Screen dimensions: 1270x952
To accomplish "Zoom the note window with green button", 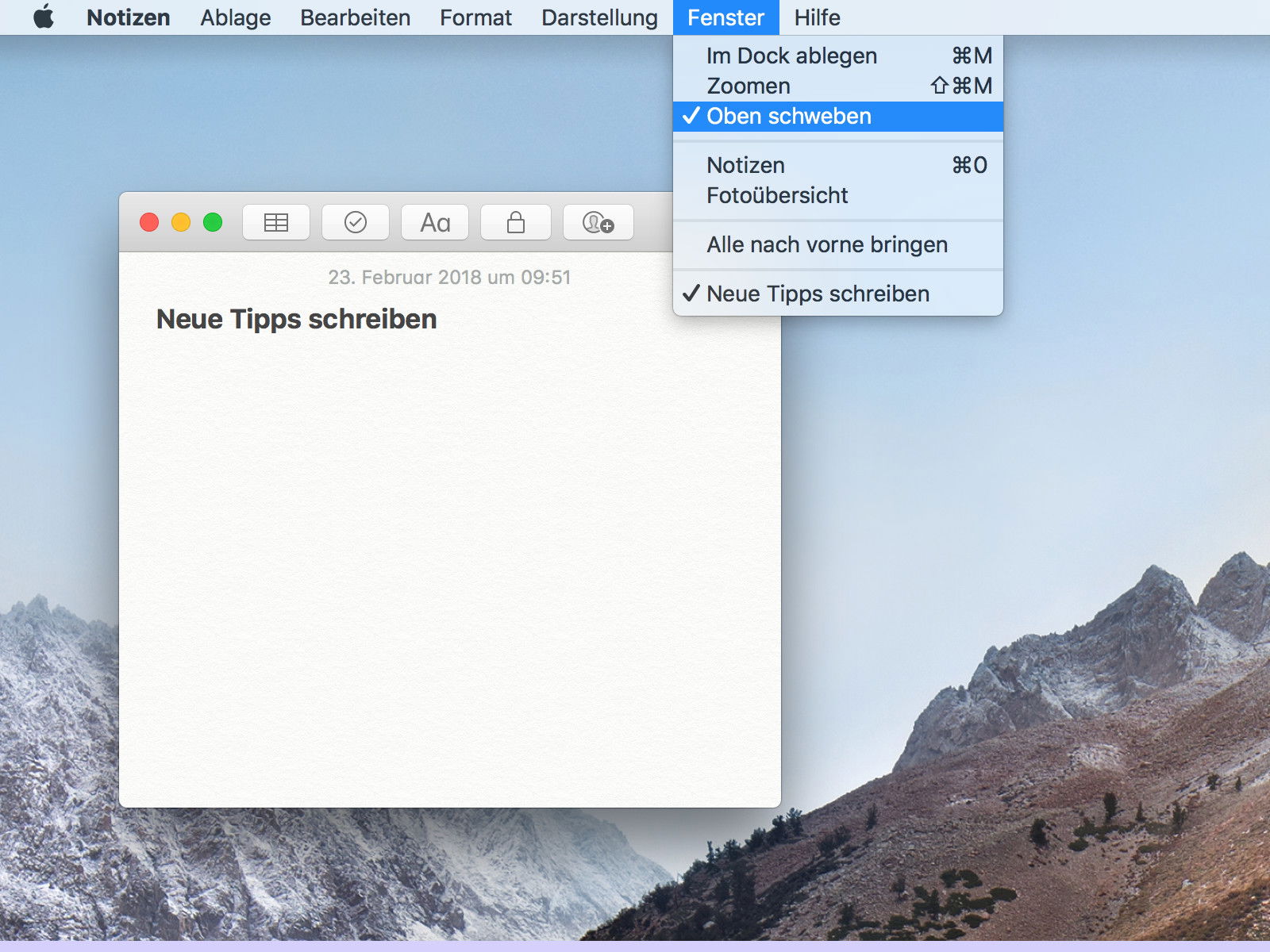I will [213, 222].
